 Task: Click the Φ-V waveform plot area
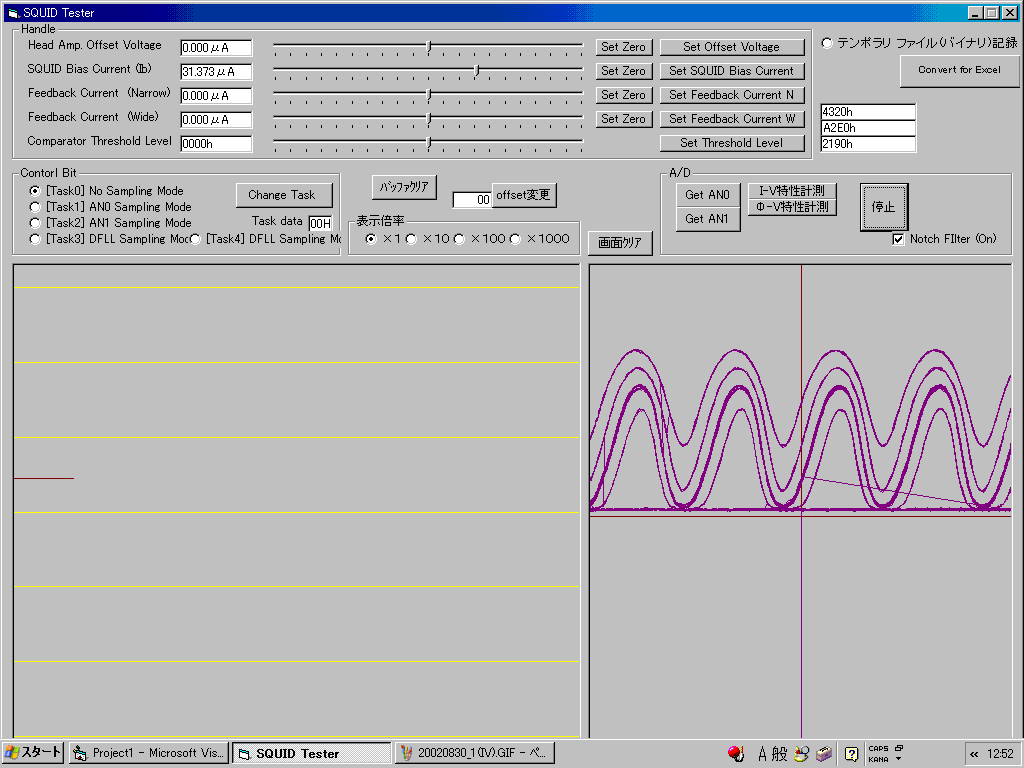coord(801,502)
